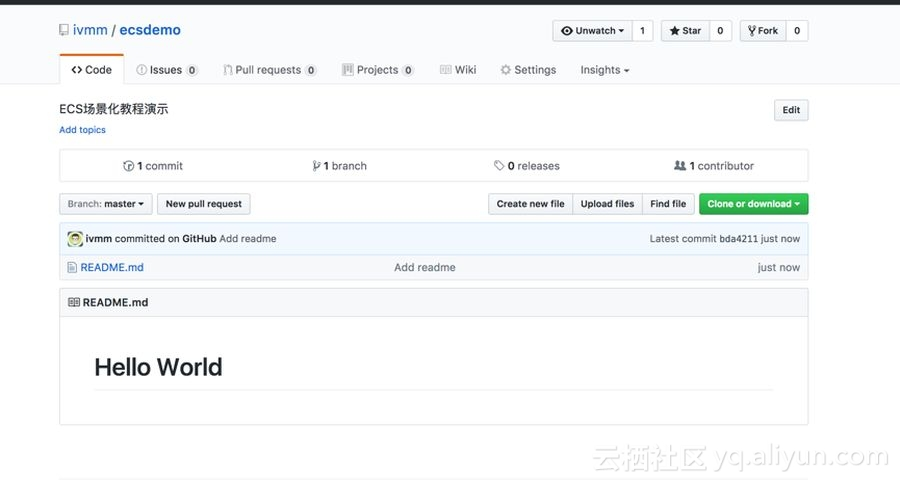The image size is (900, 482).
Task: Click the Pull requests counter badge showing 0
Action: coord(311,71)
